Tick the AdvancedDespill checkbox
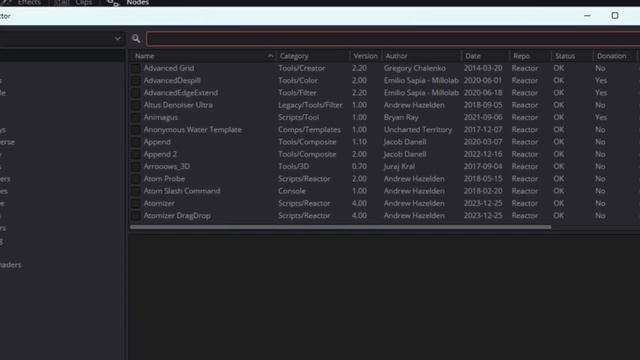The height and width of the screenshot is (360, 640). coord(136,80)
